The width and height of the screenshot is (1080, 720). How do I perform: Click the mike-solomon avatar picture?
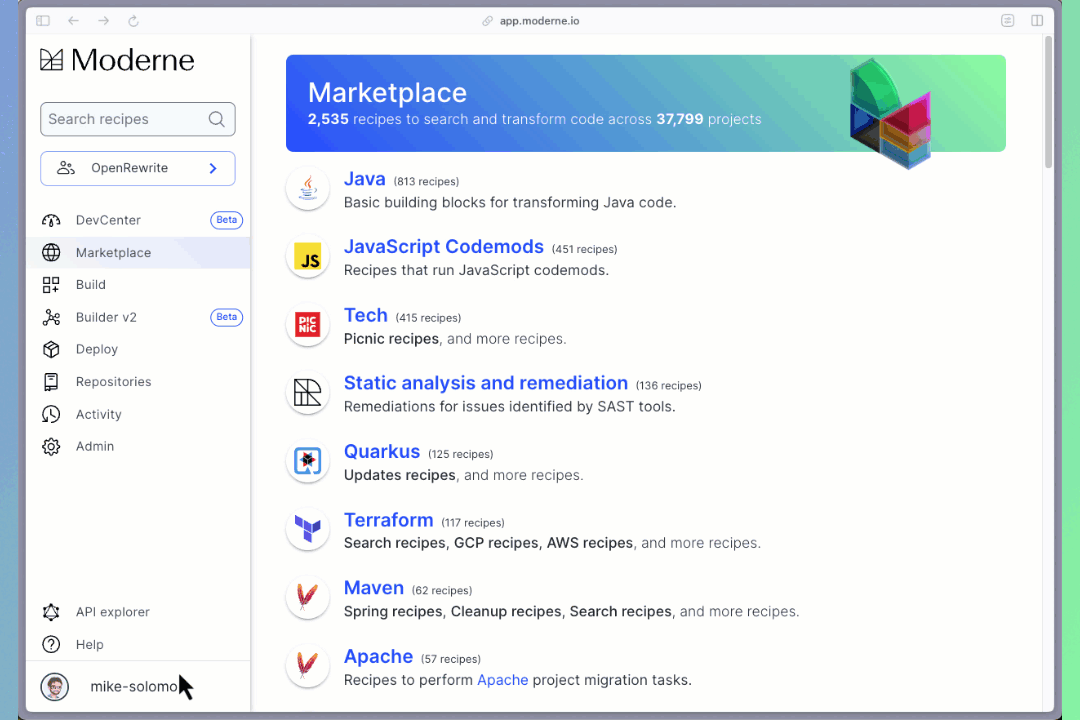click(x=54, y=687)
